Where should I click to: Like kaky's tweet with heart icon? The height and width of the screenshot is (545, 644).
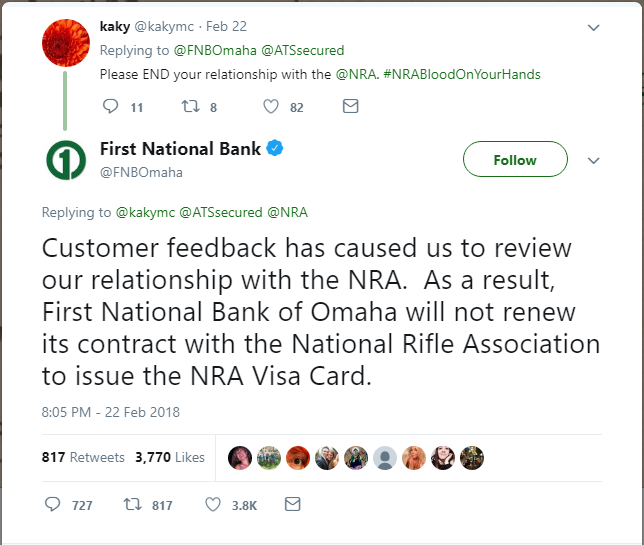(x=270, y=106)
